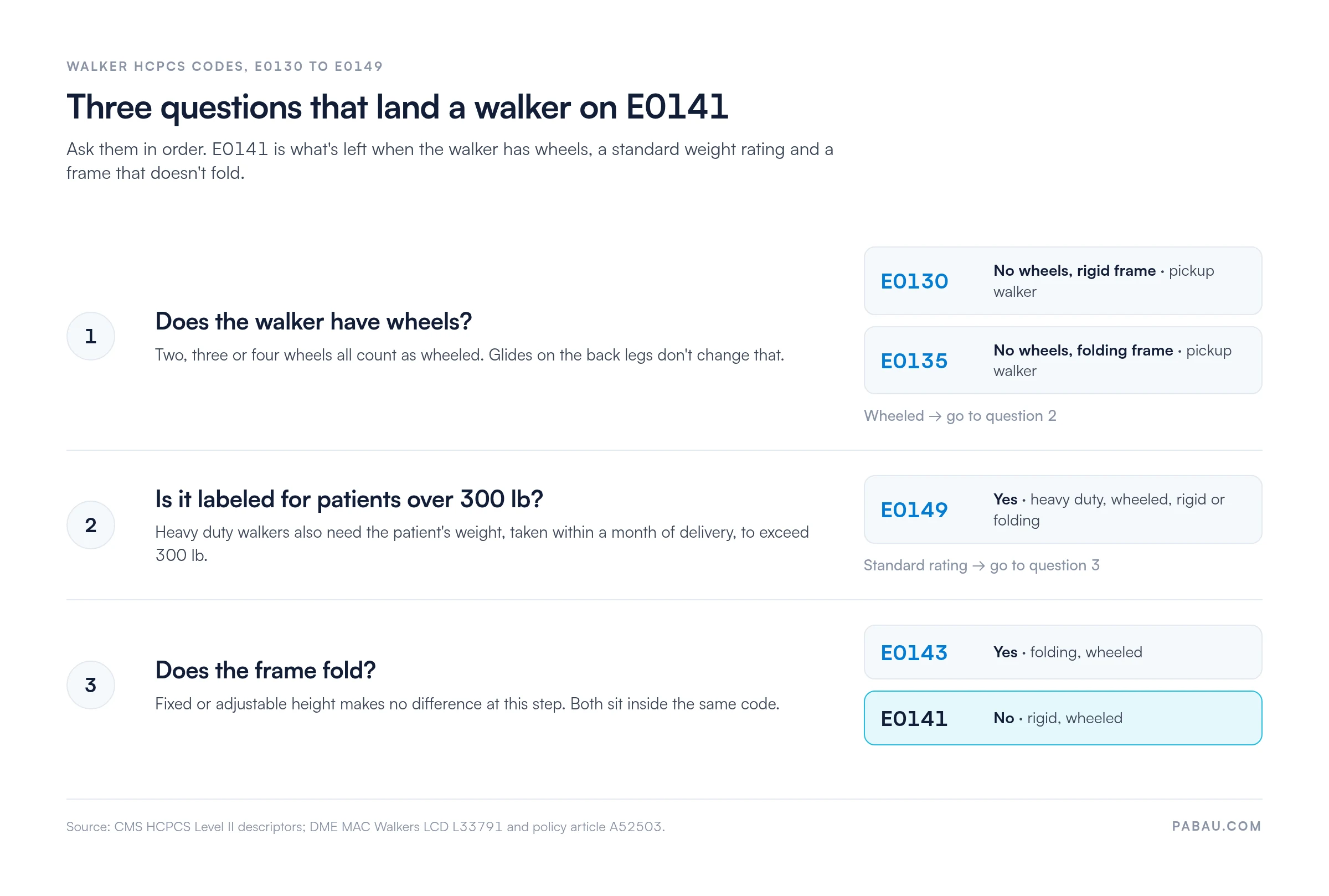Select the E0135 folding frame card

(x=1062, y=360)
